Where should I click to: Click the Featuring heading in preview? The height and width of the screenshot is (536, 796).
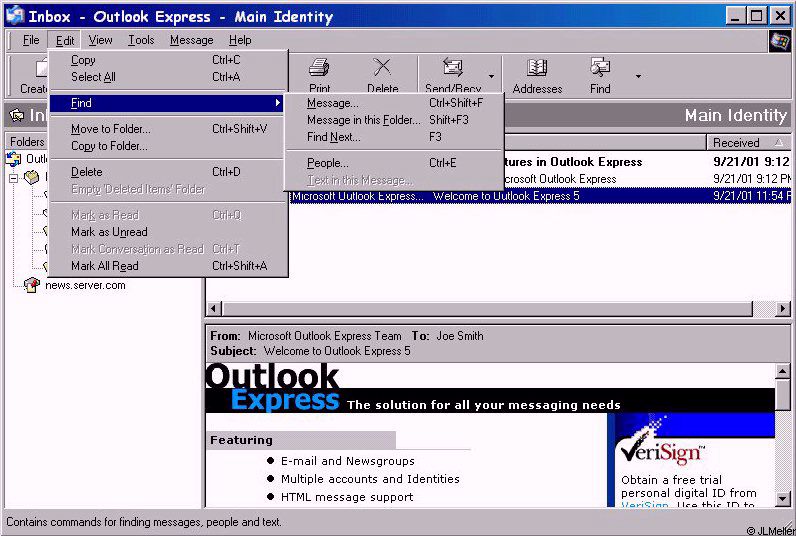pyautogui.click(x=241, y=440)
